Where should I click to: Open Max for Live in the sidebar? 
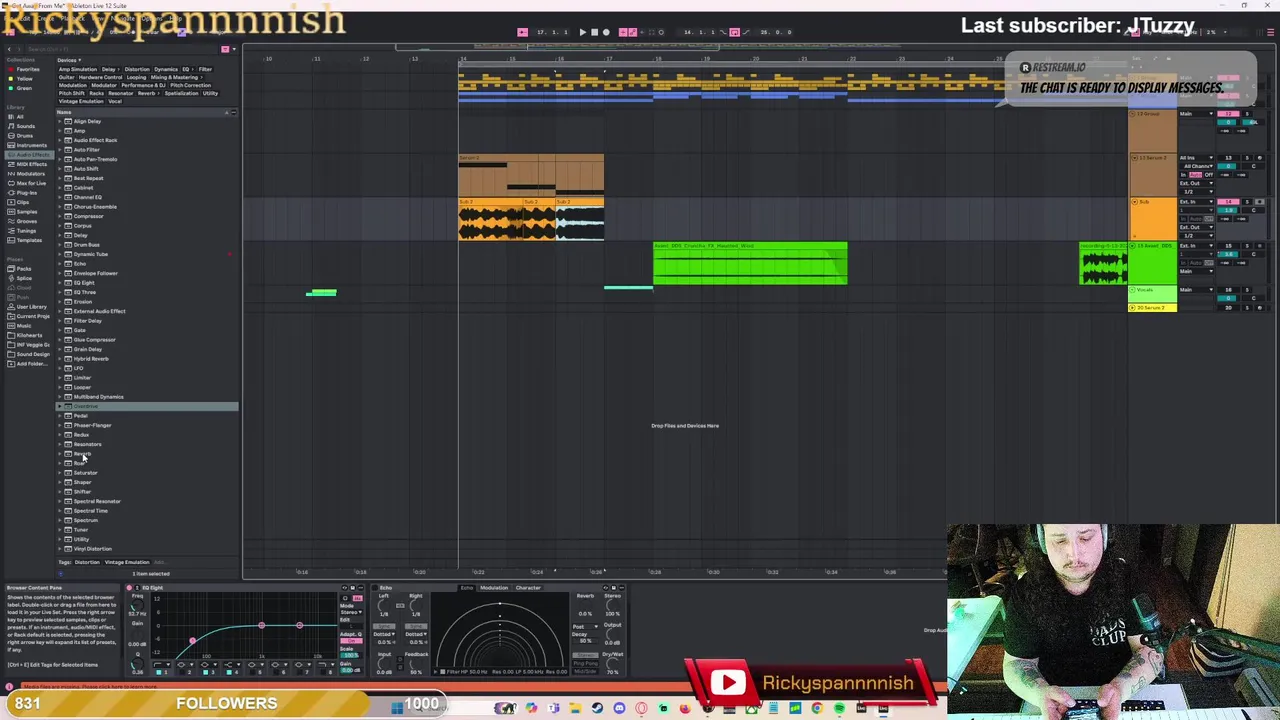[30, 183]
